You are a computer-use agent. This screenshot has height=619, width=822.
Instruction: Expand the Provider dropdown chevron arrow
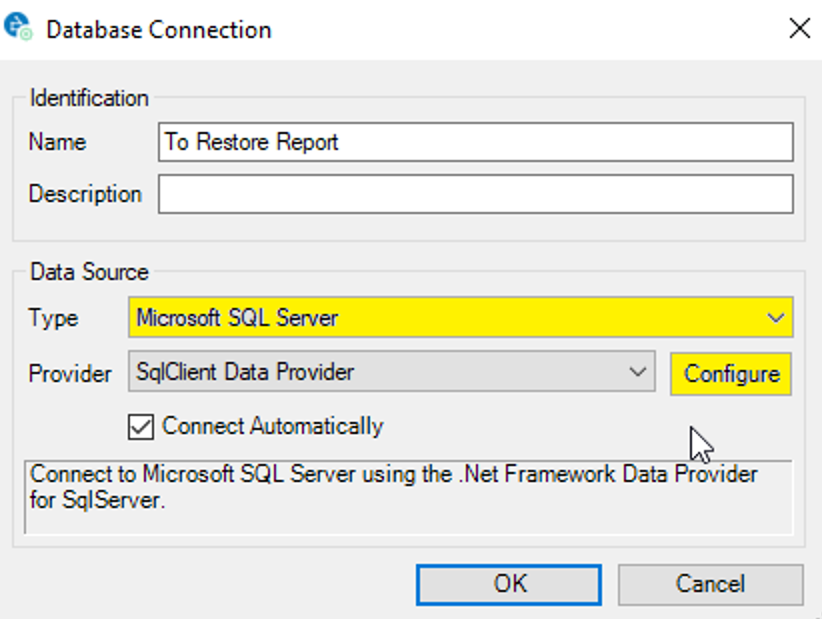(638, 373)
